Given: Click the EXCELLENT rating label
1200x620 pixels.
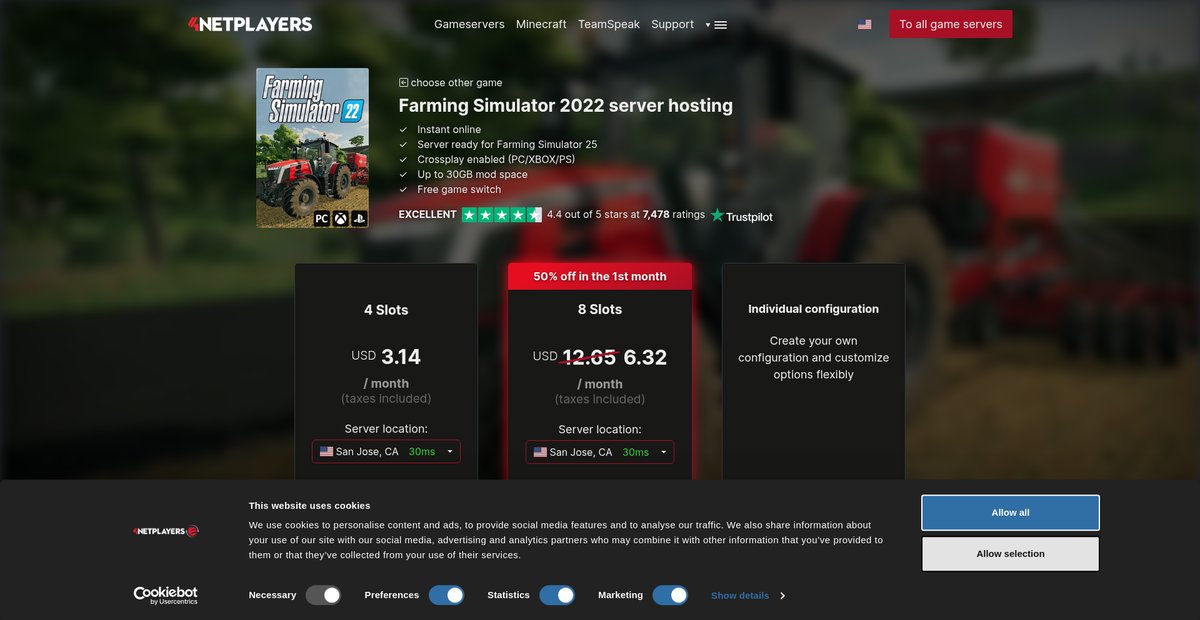Looking at the screenshot, I should [428, 215].
